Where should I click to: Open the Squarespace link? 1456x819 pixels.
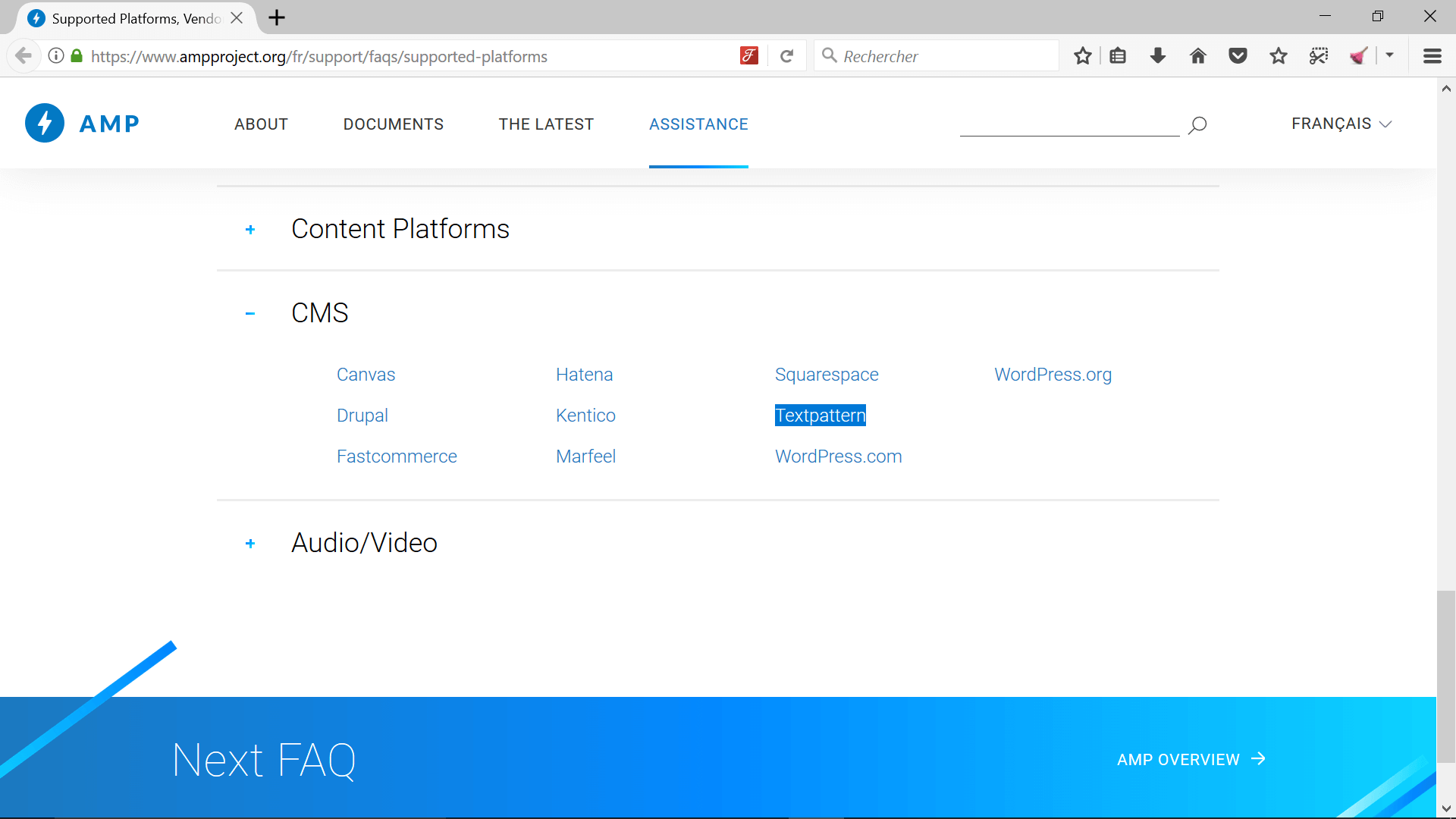coord(826,375)
